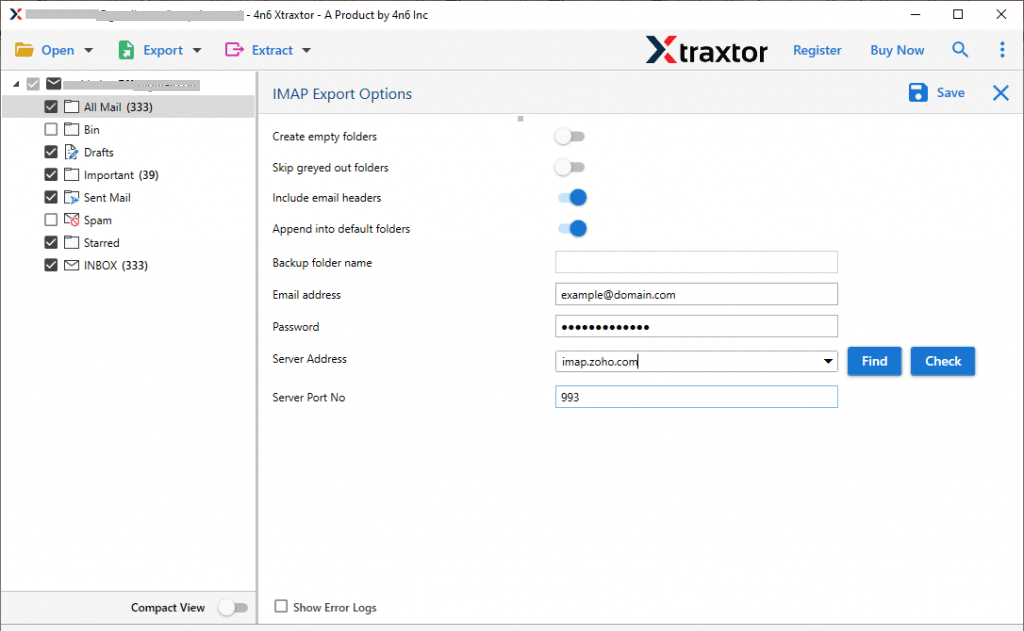
Task: Select the Drafts folder row
Action: pos(99,152)
